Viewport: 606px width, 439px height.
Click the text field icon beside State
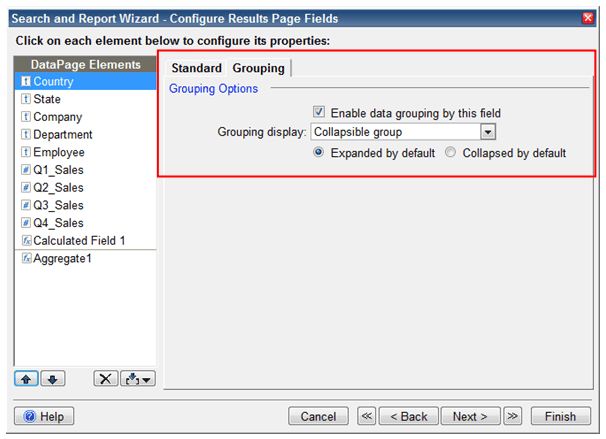pos(26,99)
